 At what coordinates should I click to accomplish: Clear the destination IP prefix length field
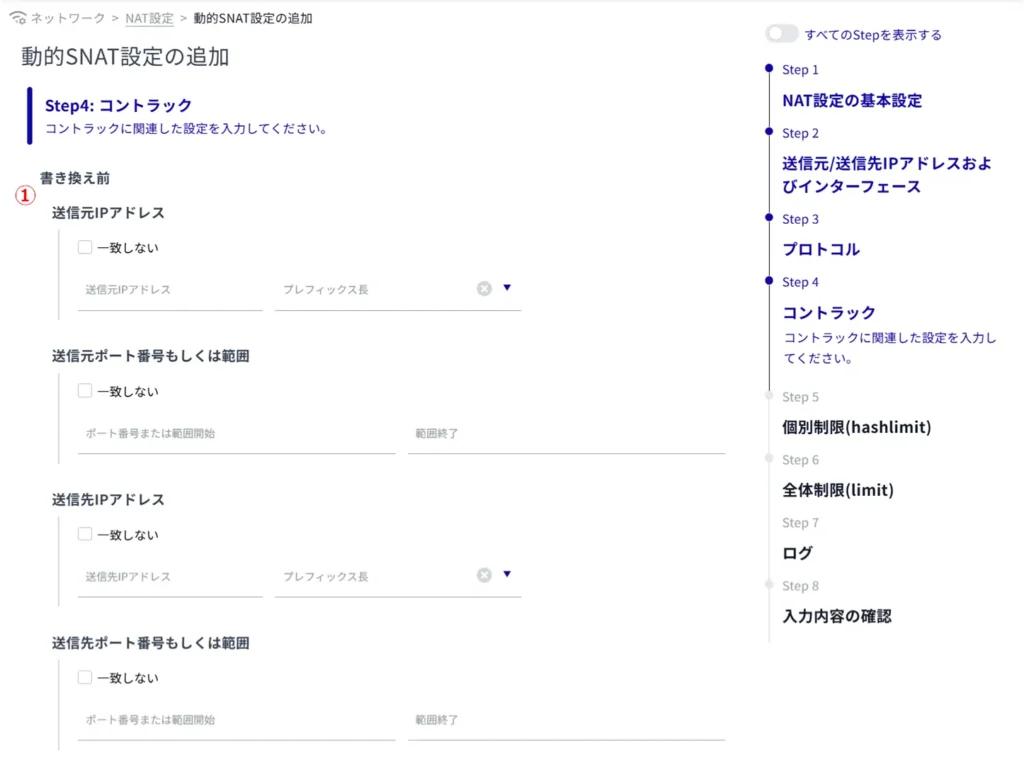point(484,575)
